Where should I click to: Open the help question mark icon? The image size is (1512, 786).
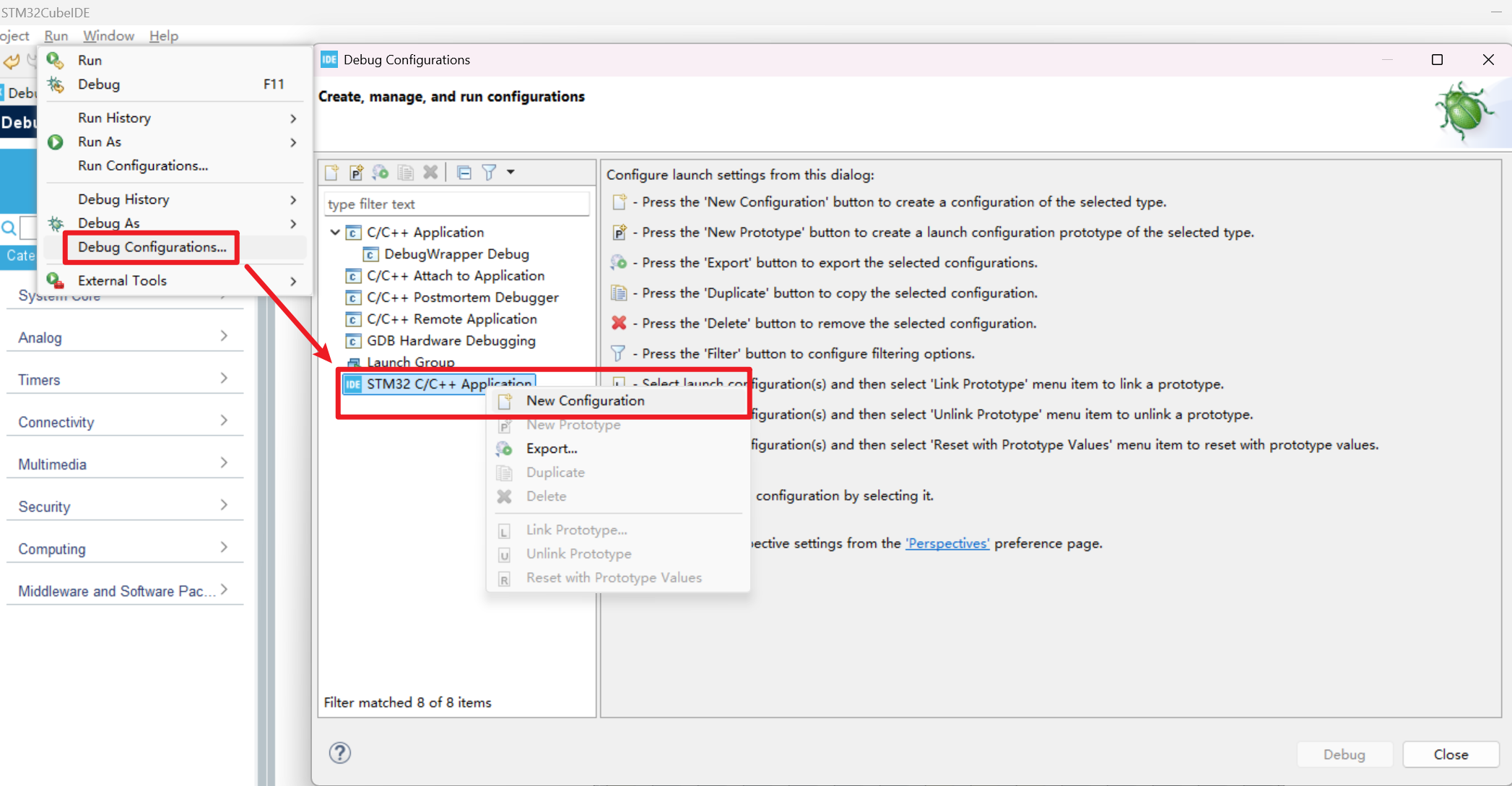tap(340, 753)
